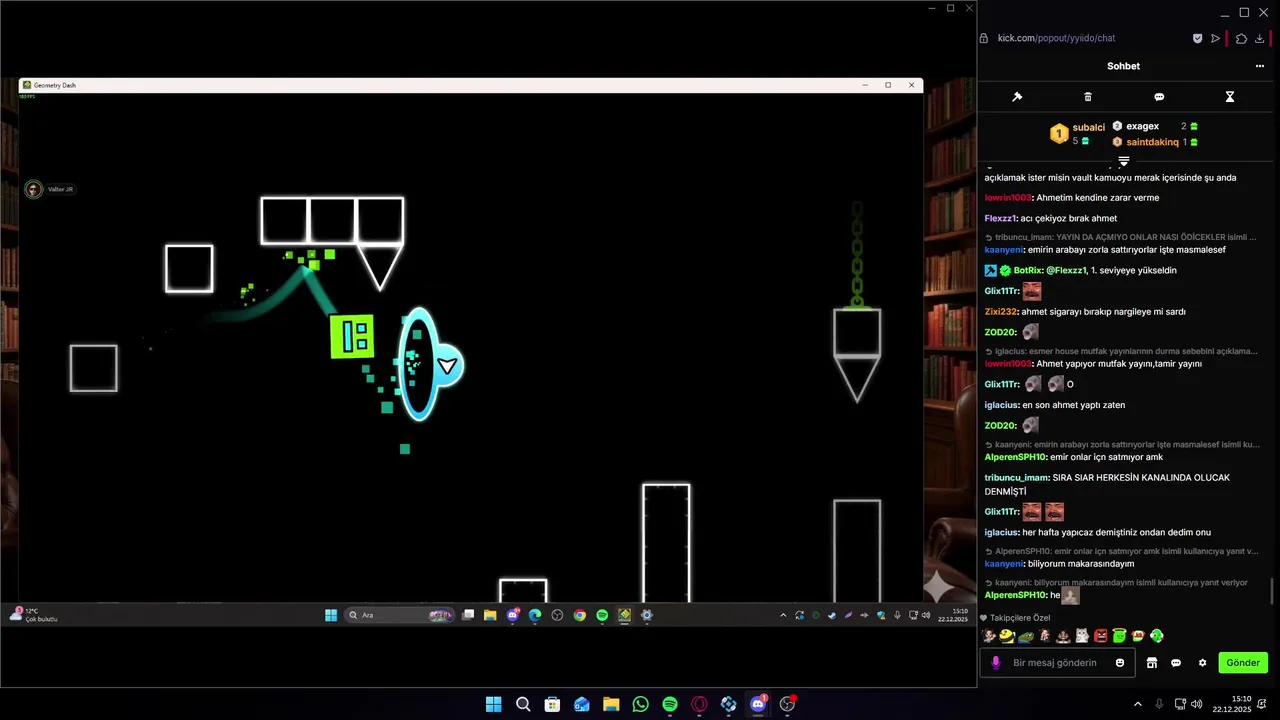Open Settings gear in streamed taskbar
This screenshot has height=720, width=1280.
pos(647,615)
